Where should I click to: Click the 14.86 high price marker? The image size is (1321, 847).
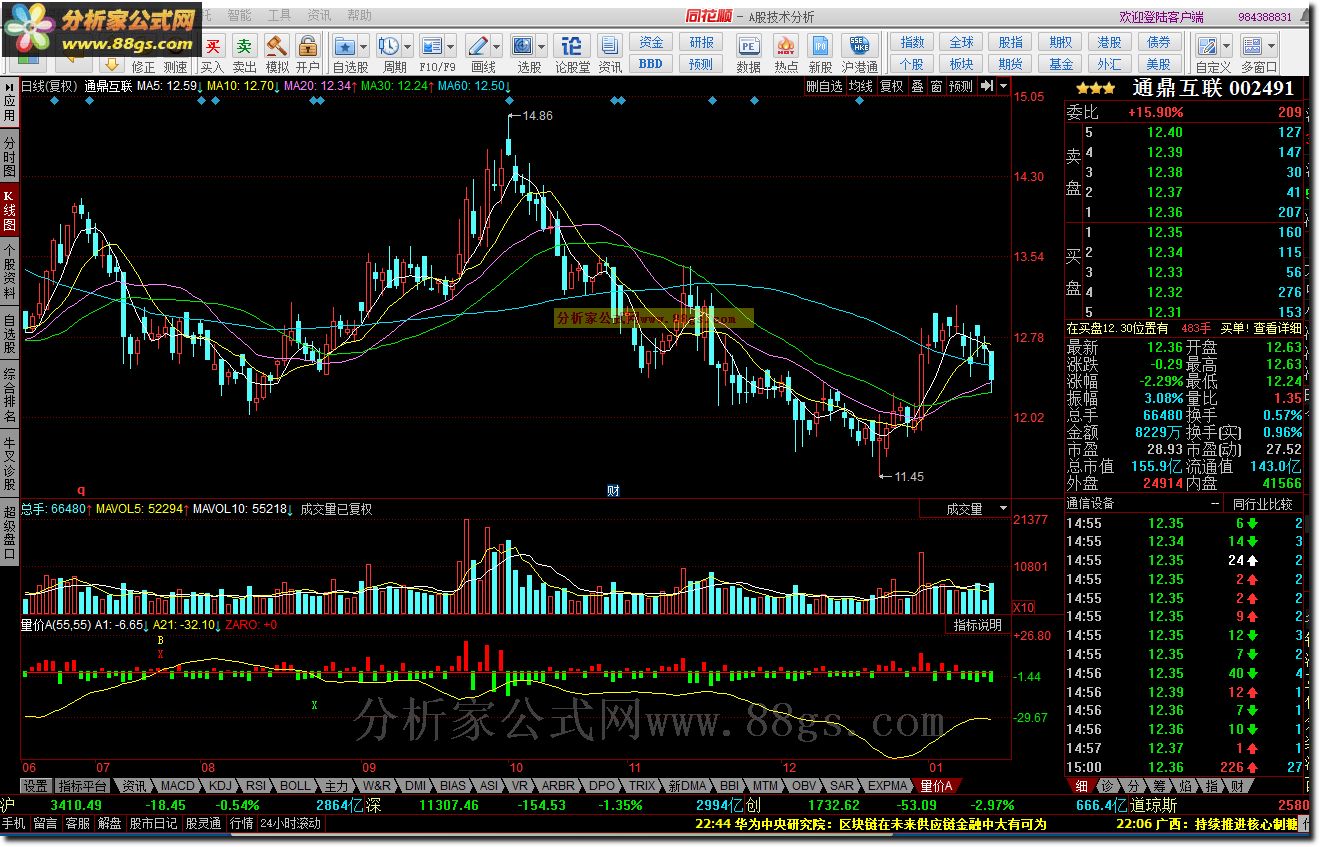pyautogui.click(x=537, y=116)
